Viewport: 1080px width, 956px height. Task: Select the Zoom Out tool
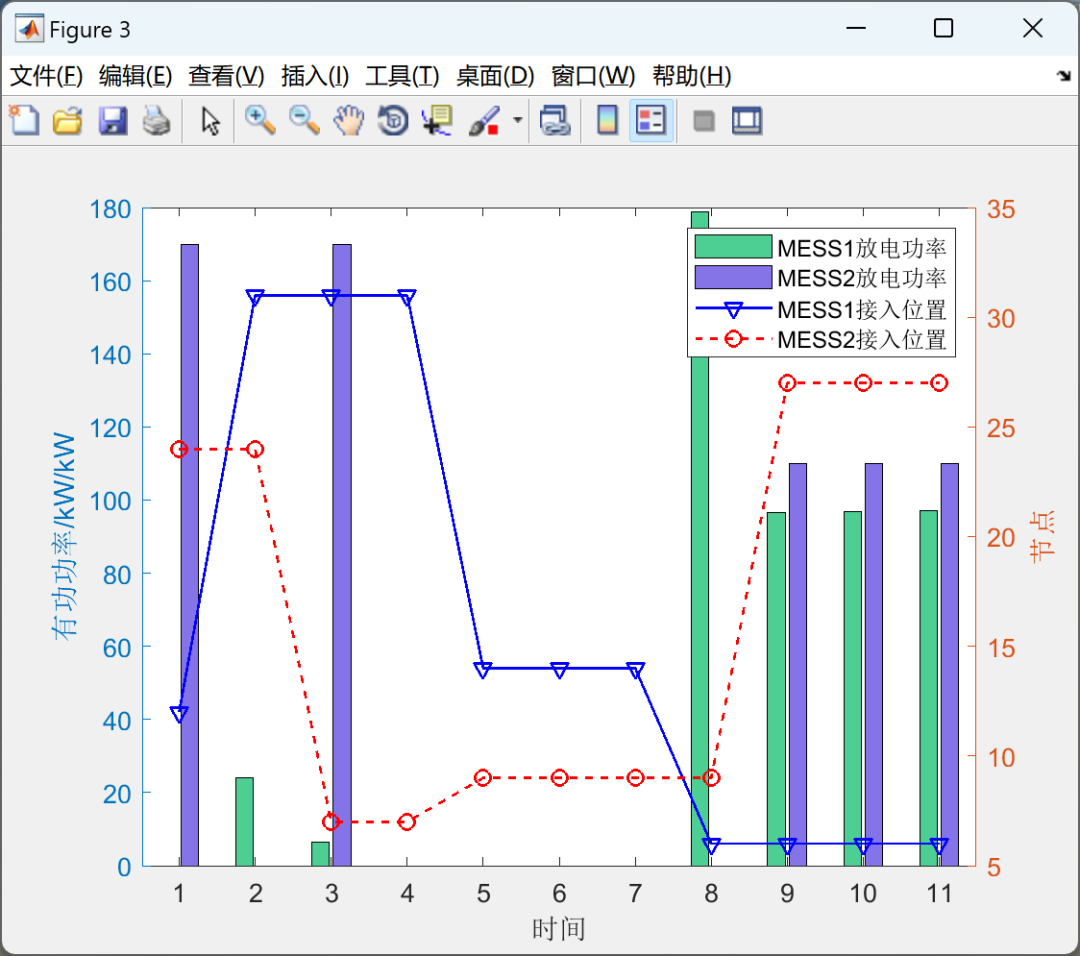click(x=304, y=121)
